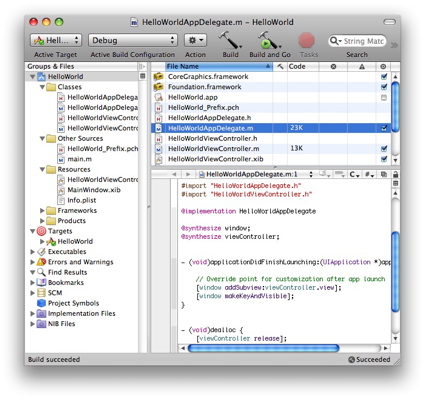The height and width of the screenshot is (399, 425).
Task: Click the build hammer column header
Action: [280, 66]
